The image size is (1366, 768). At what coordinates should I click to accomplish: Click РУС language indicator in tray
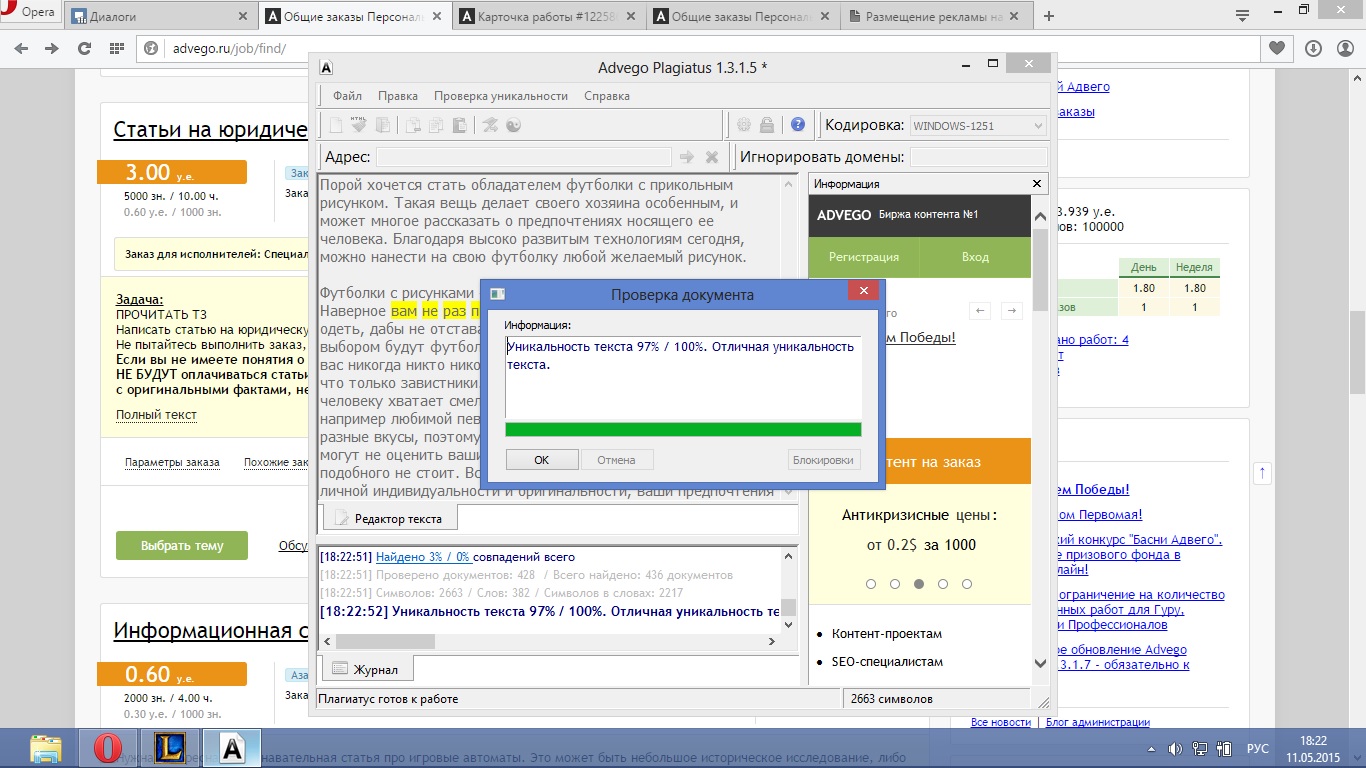pos(1258,749)
